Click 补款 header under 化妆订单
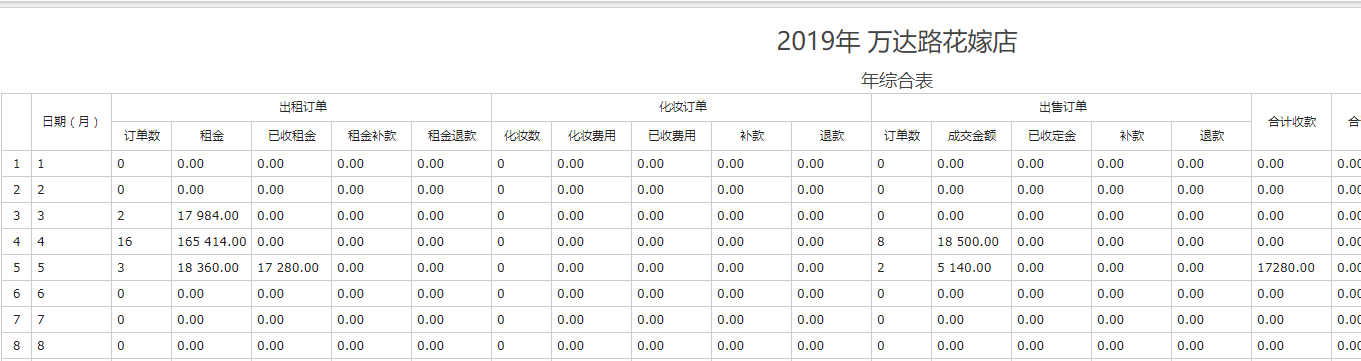 (752, 136)
